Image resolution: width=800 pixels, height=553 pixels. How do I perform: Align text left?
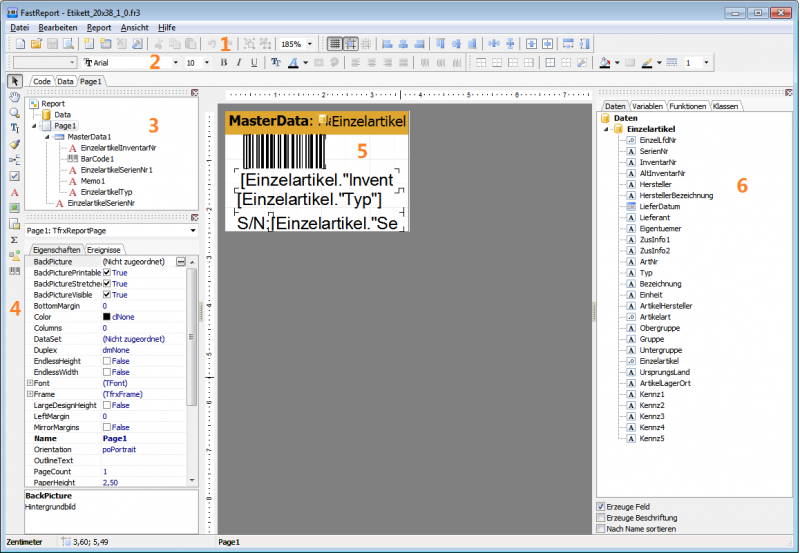[x=356, y=62]
